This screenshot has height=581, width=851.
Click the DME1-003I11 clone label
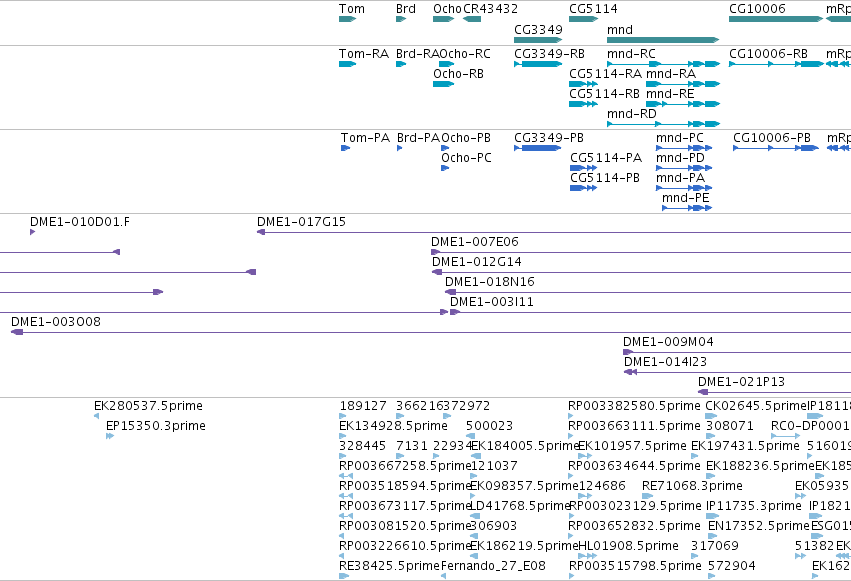[x=492, y=302]
